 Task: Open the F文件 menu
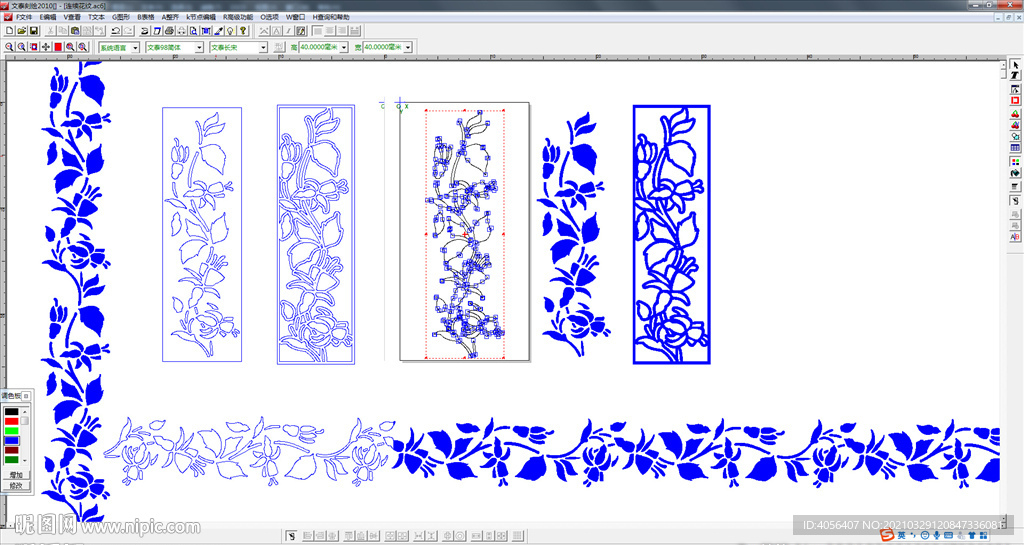[x=24, y=17]
